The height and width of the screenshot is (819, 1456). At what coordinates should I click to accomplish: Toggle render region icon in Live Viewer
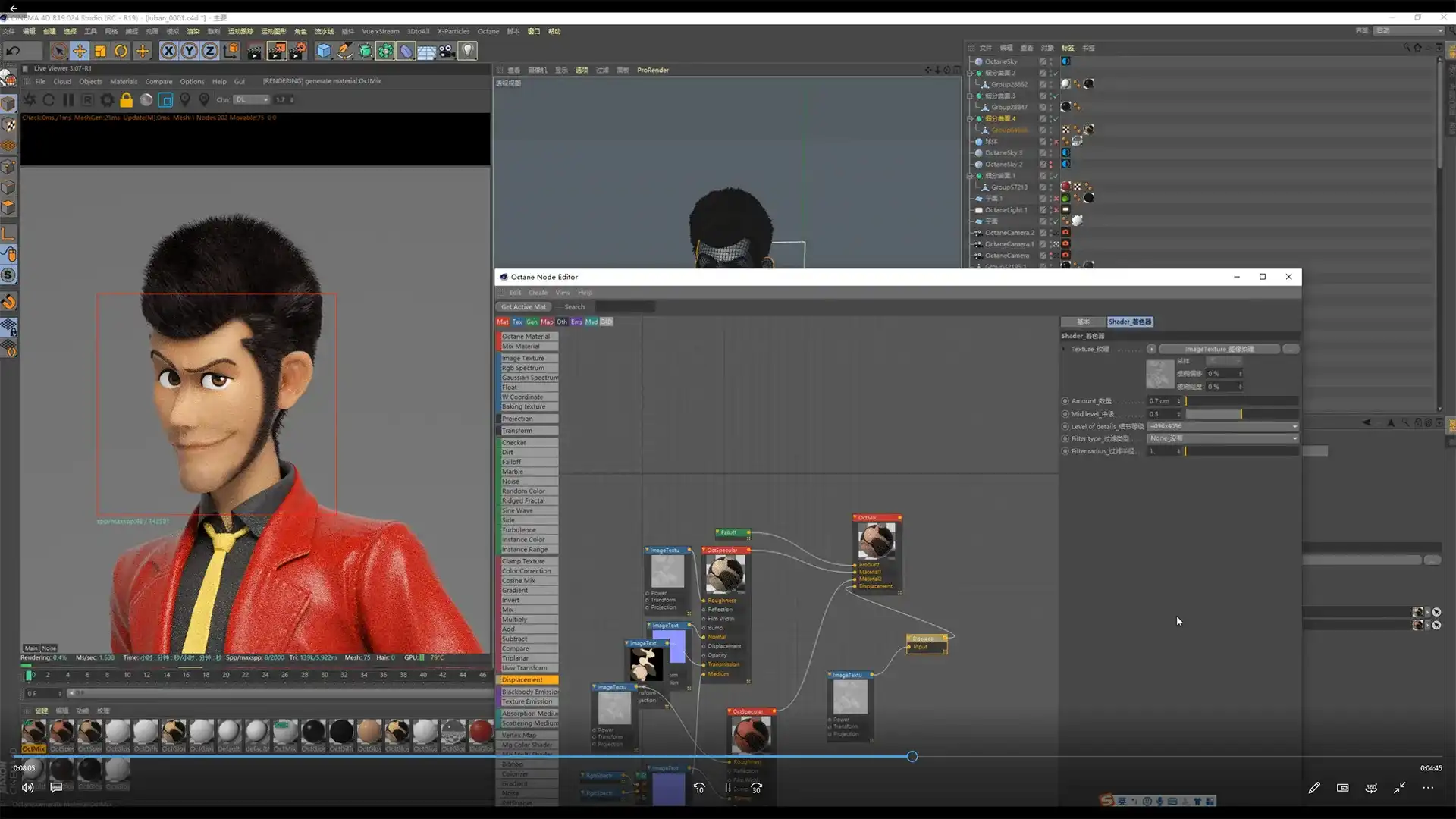click(165, 99)
